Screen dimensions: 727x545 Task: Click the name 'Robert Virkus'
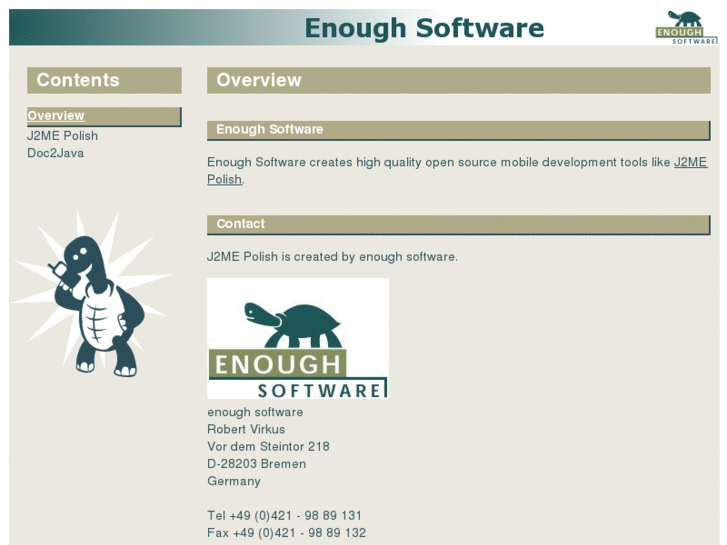tap(246, 429)
